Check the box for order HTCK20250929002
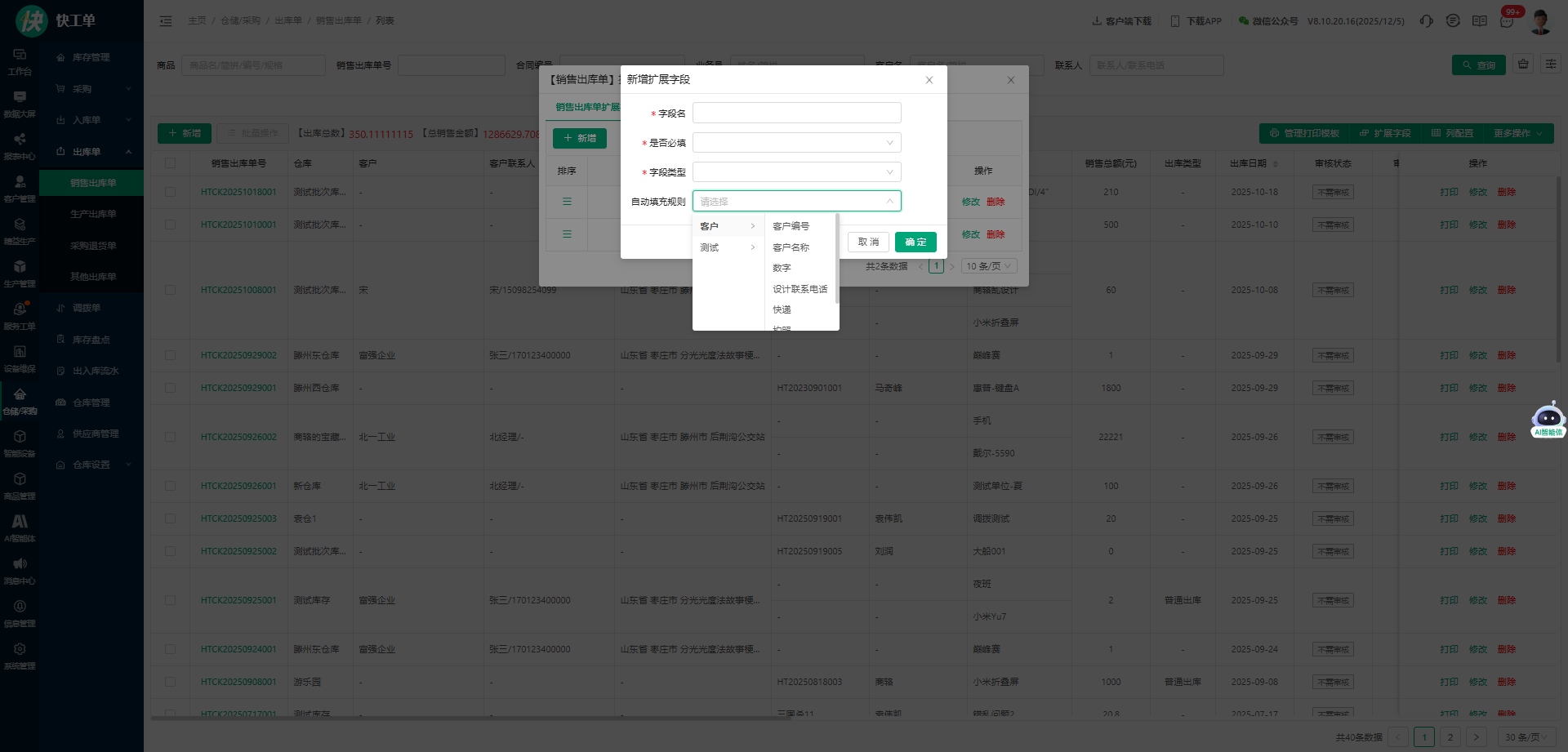This screenshot has width=1568, height=752. [170, 355]
